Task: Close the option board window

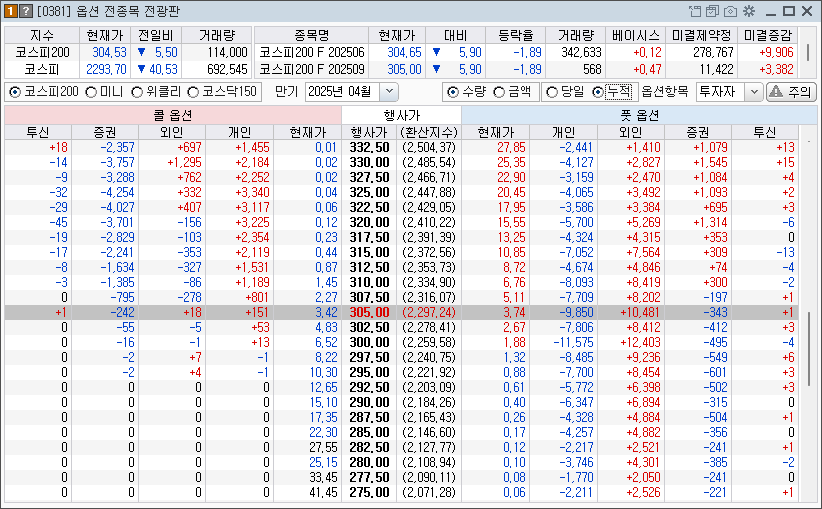Action: pos(807,11)
